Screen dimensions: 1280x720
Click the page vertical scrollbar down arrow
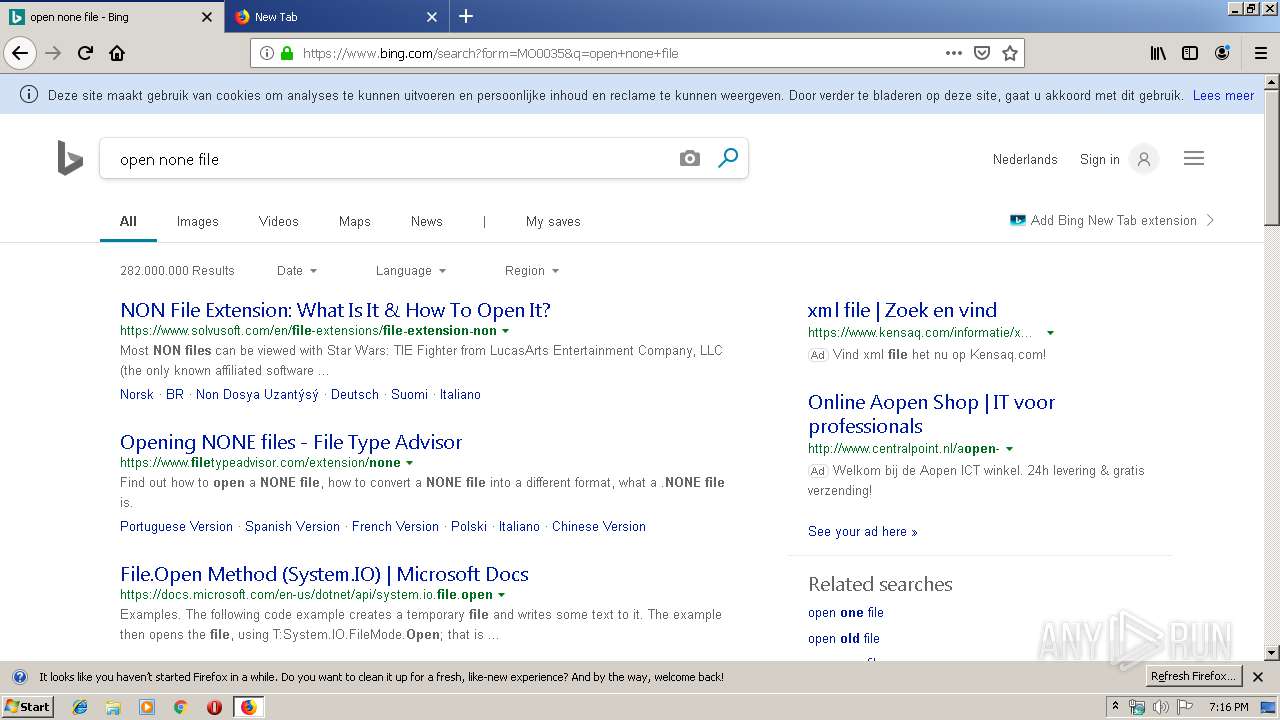point(1272,653)
